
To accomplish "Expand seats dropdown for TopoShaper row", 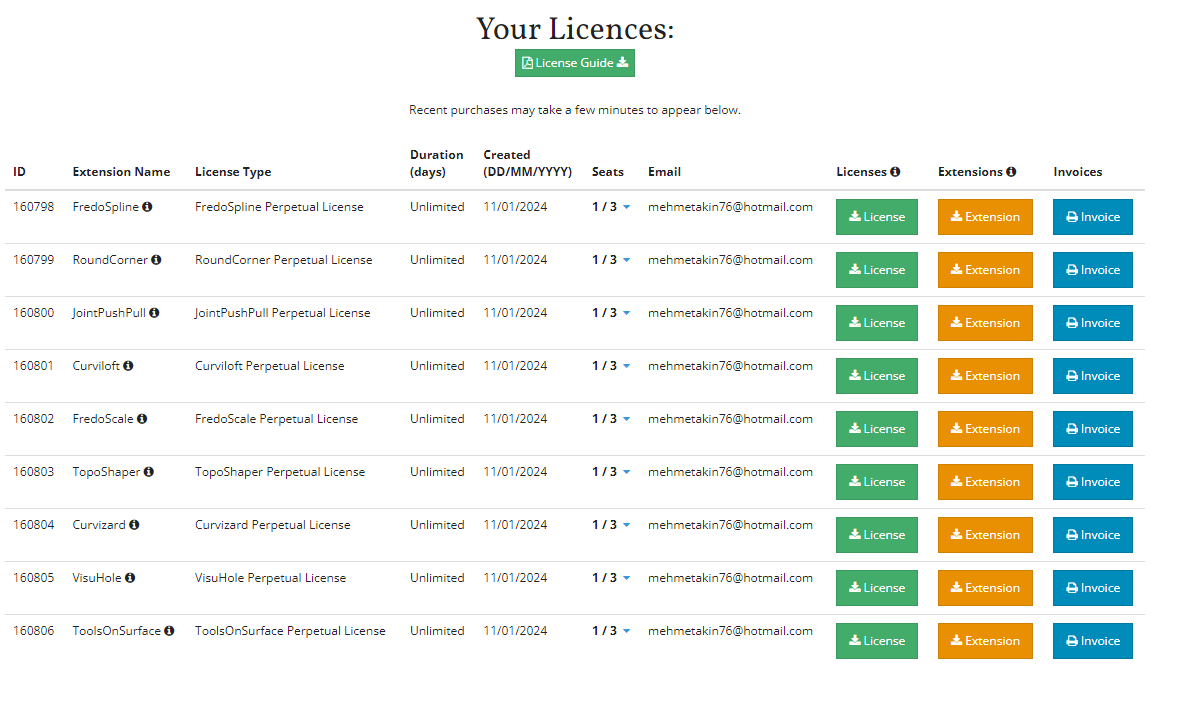I will tap(627, 471).
